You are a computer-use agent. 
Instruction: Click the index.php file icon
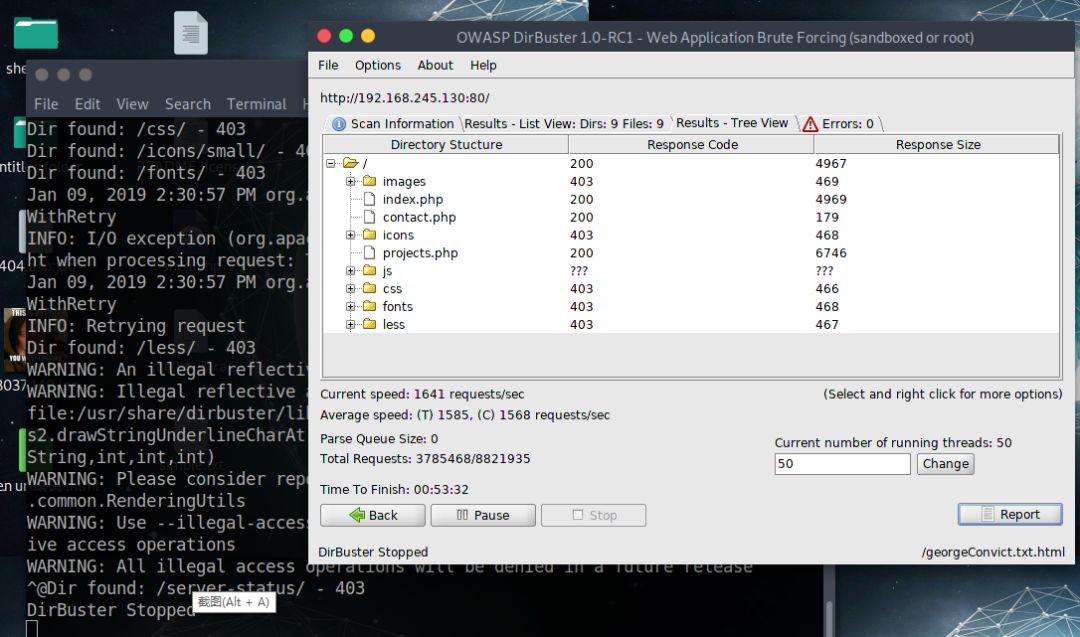pos(369,199)
